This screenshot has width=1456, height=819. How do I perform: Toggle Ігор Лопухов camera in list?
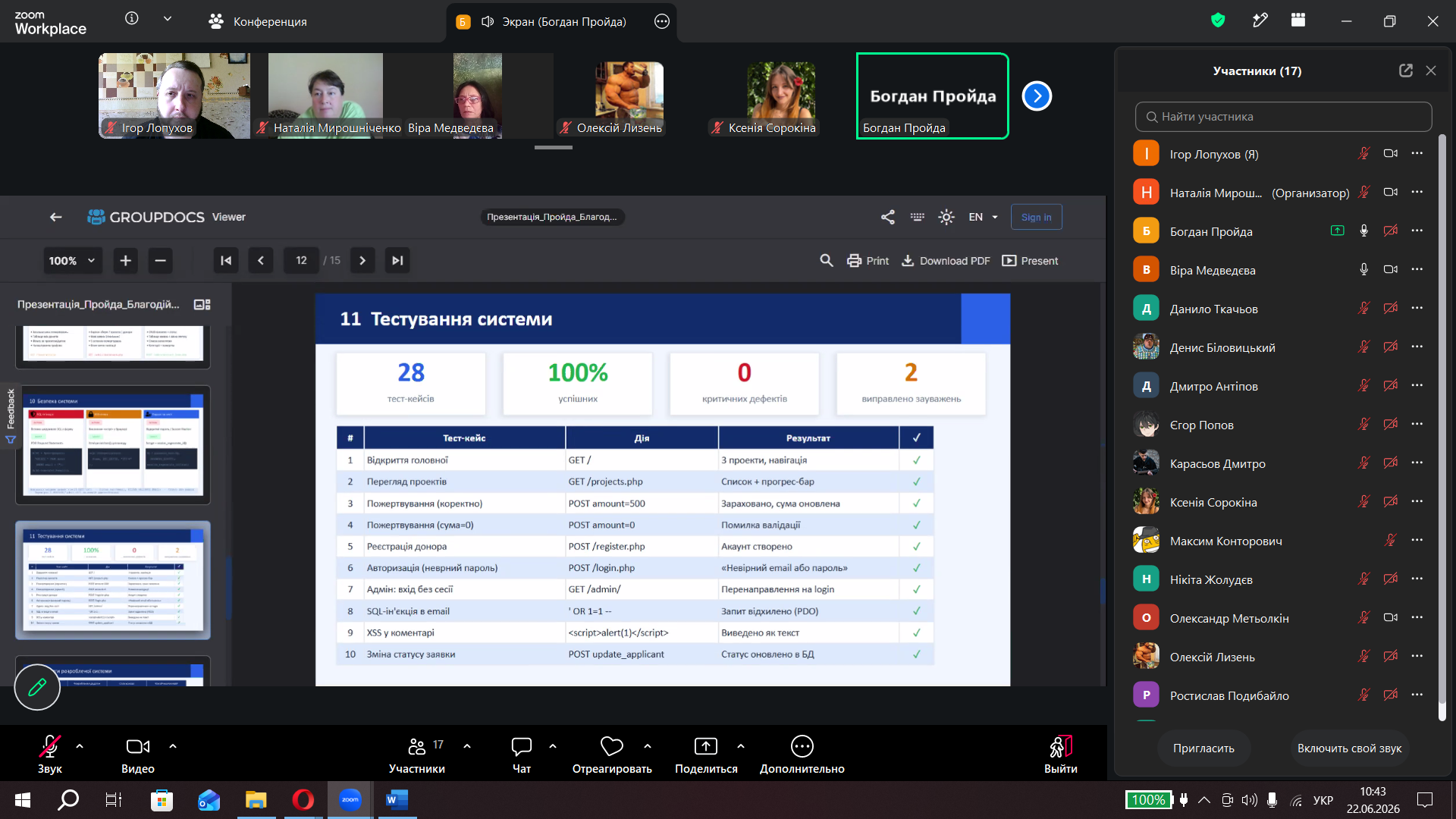click(1391, 154)
